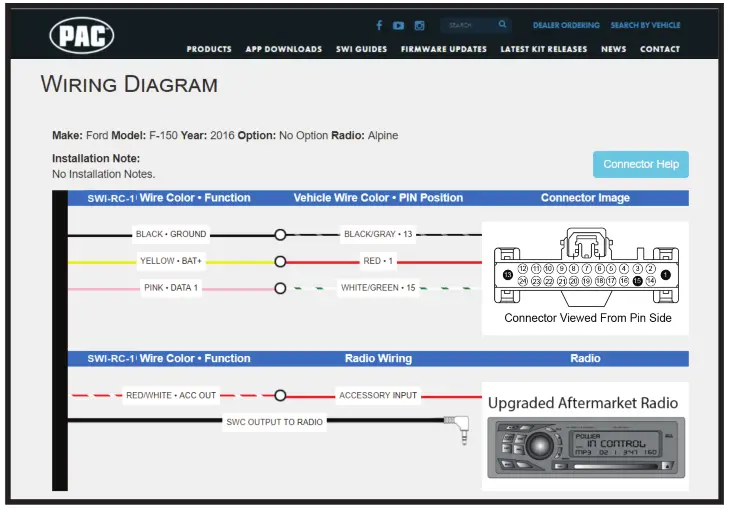Click the ground wire splice circle
The width and height of the screenshot is (729, 510).
pyautogui.click(x=280, y=235)
